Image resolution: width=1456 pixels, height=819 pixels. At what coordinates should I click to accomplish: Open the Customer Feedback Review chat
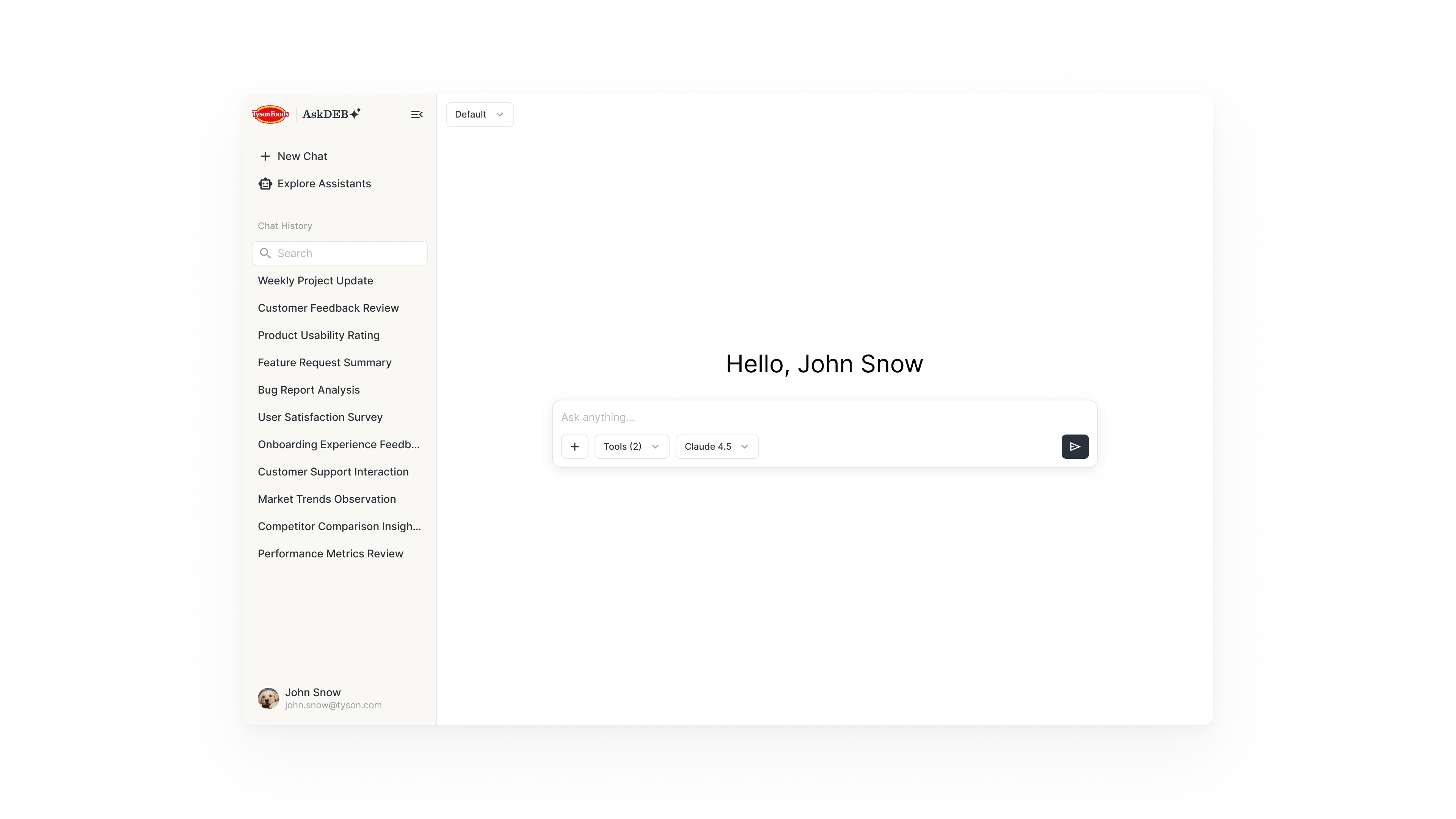click(328, 308)
